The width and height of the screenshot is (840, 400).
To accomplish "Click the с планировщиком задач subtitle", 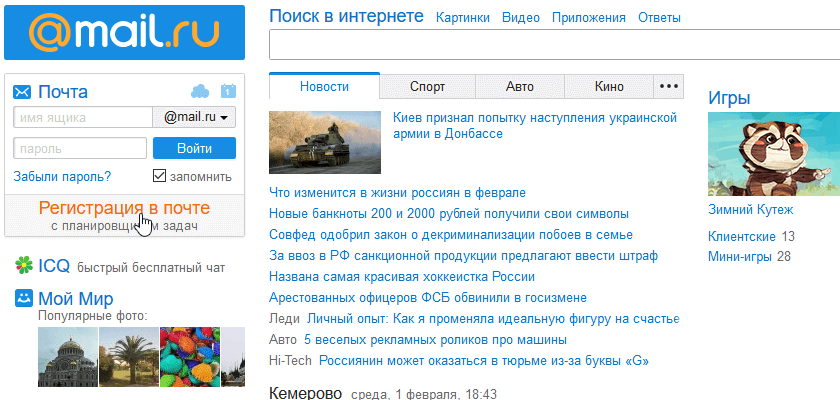I will [x=124, y=226].
